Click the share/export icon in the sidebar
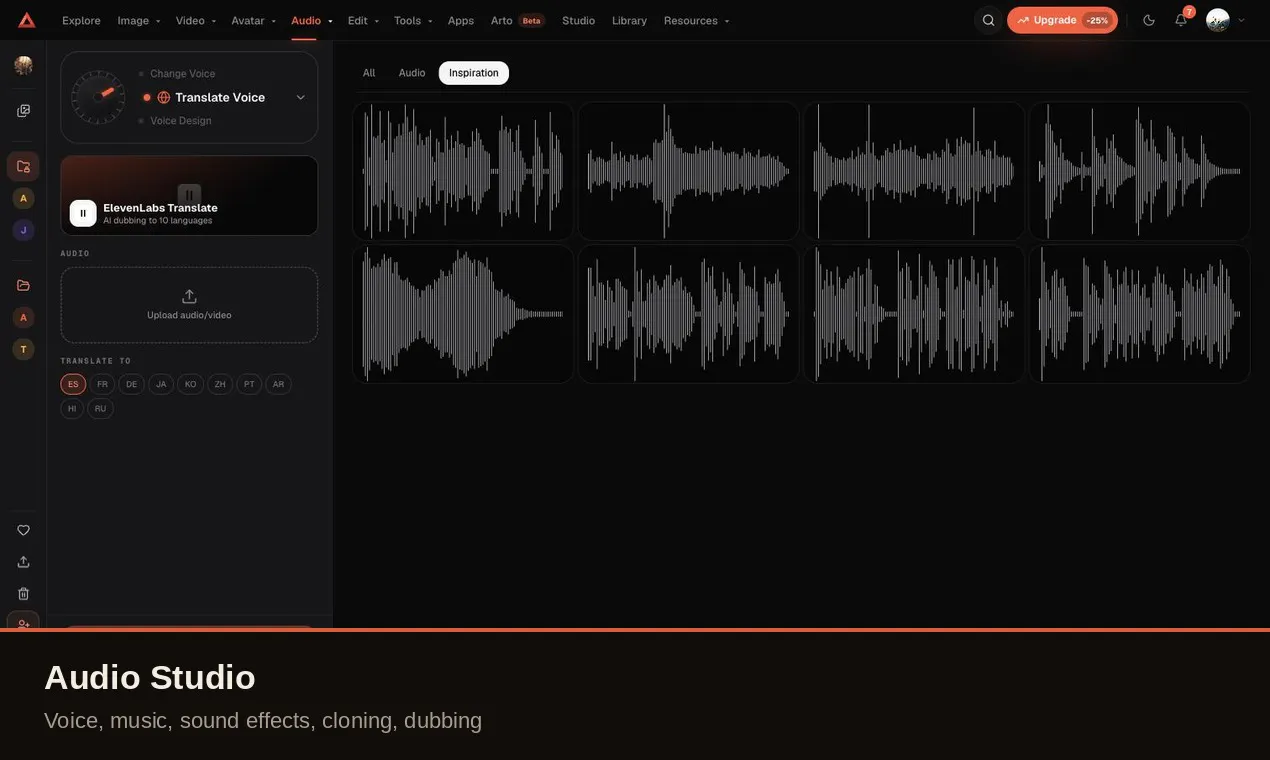This screenshot has width=1270, height=760. pyautogui.click(x=23, y=562)
